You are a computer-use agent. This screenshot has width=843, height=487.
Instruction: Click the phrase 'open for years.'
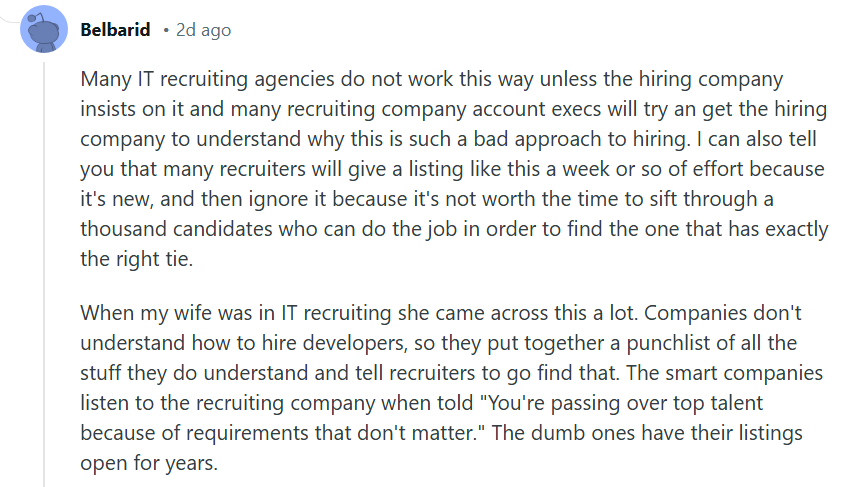149,463
